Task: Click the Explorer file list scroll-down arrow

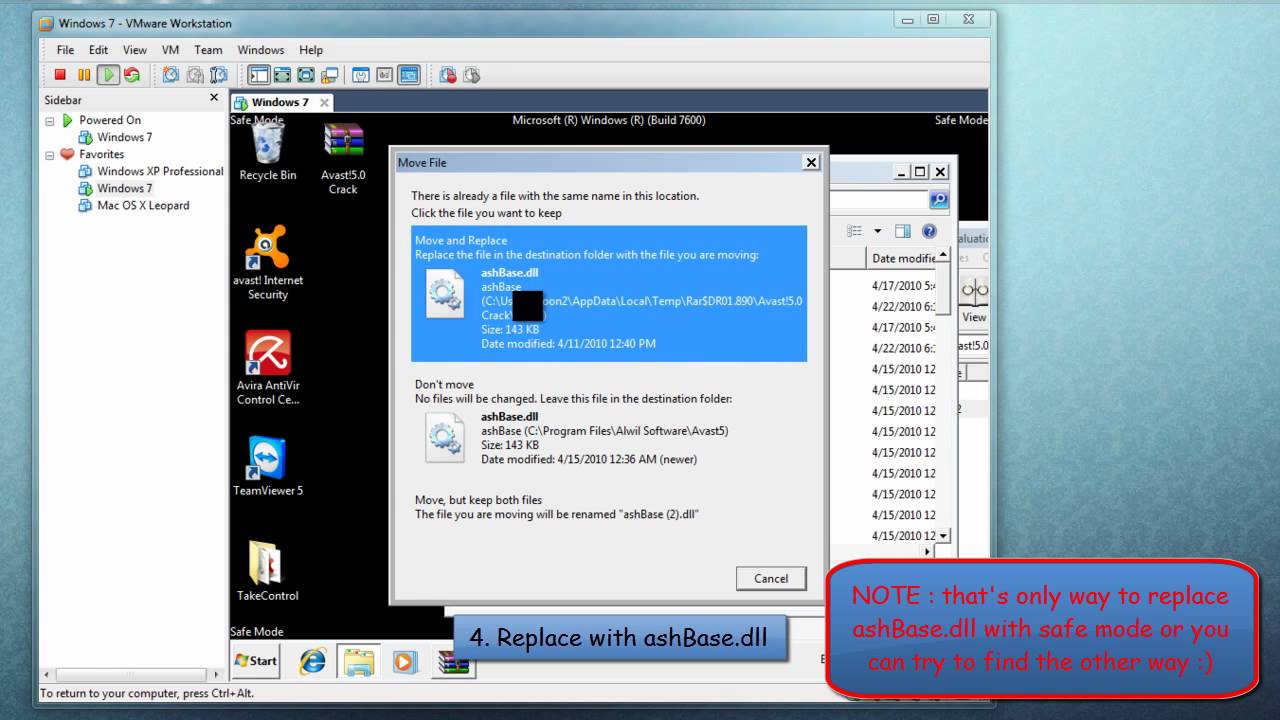Action: 943,536
